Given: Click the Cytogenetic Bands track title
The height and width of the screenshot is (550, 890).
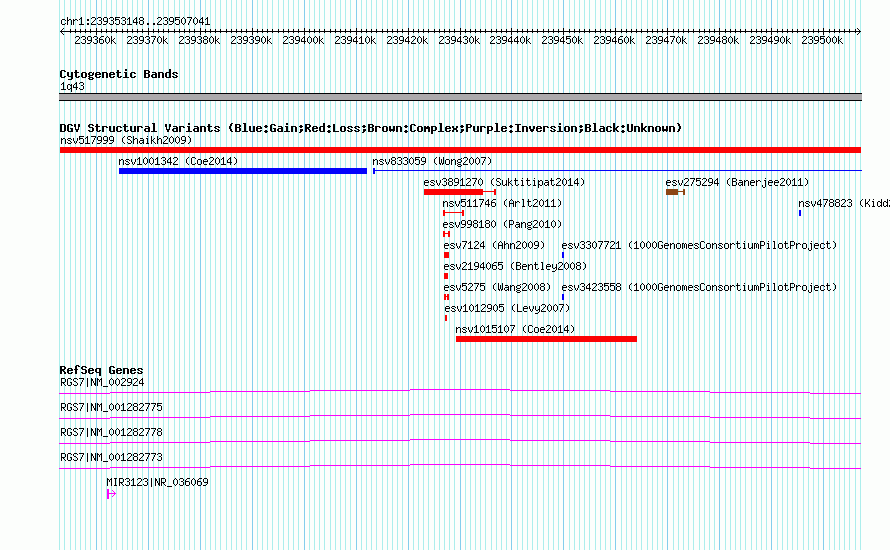Looking at the screenshot, I should (119, 74).
